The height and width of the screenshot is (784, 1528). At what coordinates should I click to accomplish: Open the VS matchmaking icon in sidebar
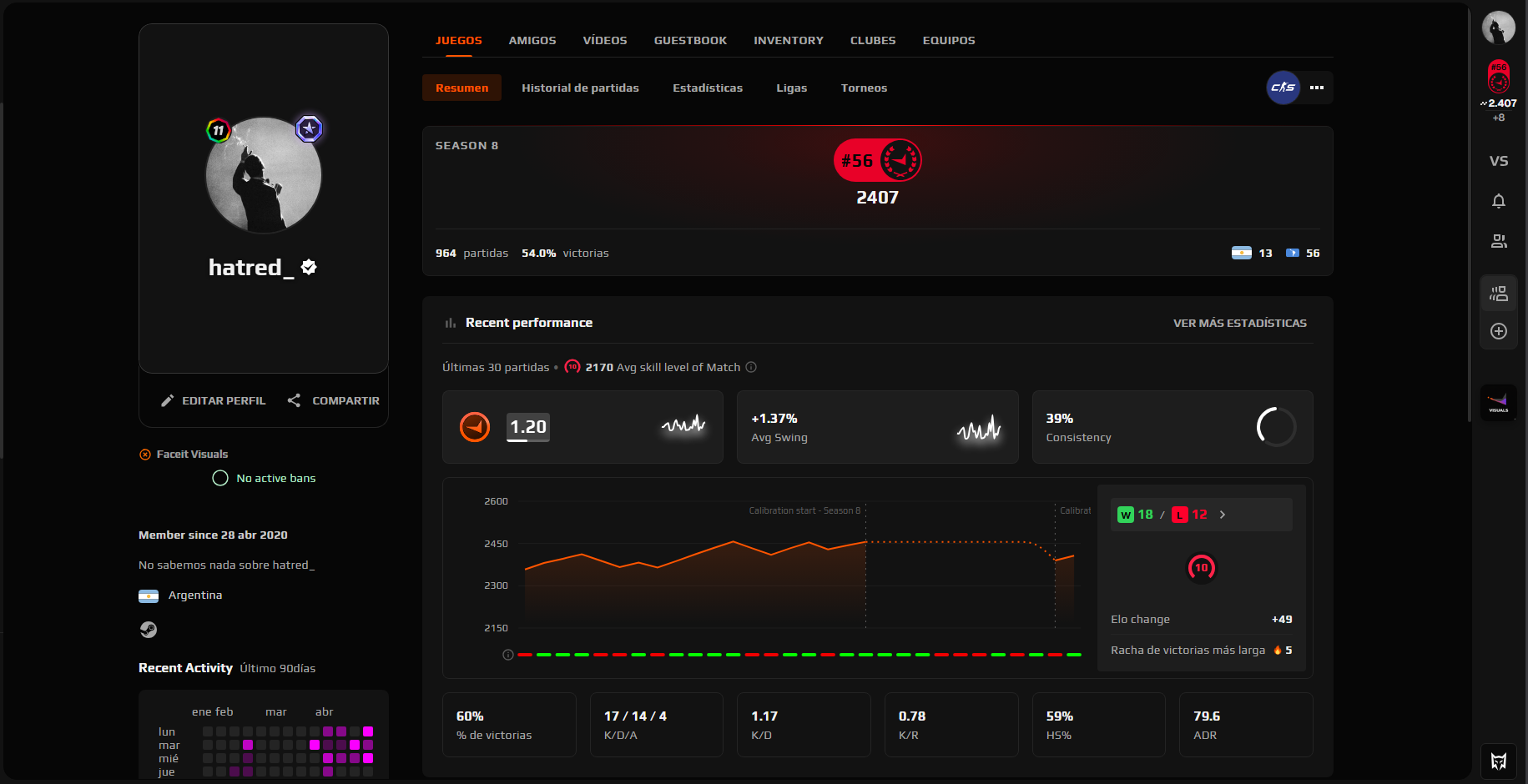1499,161
